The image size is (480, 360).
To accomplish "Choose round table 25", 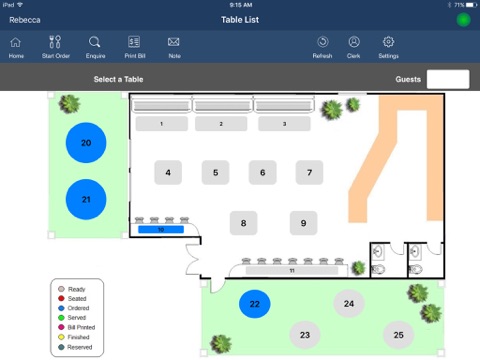I will point(399,335).
